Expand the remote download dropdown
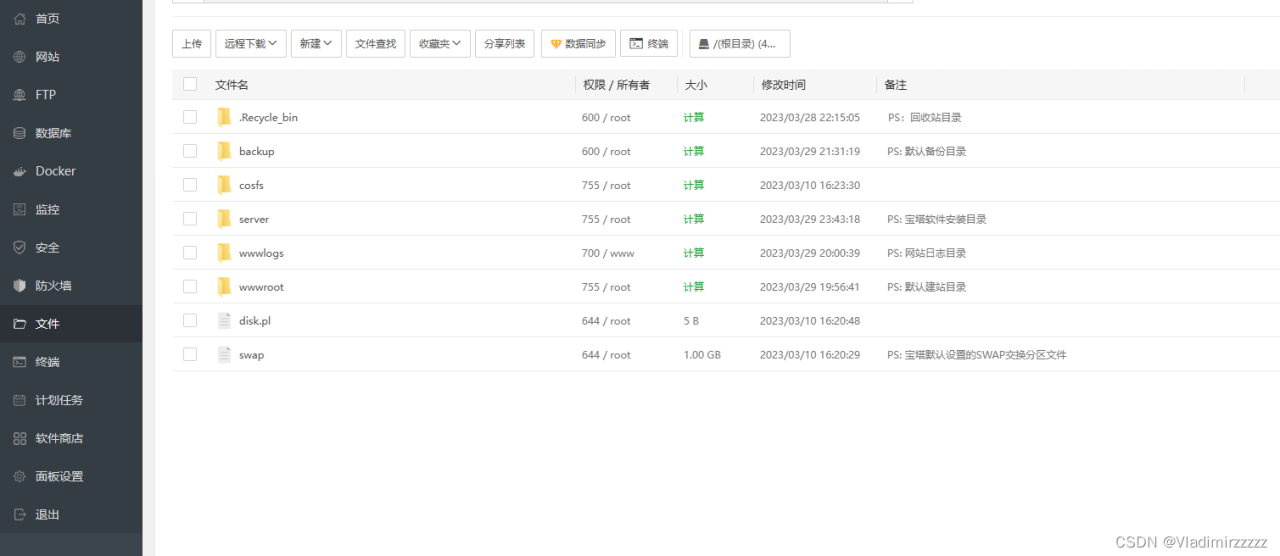The image size is (1280, 556). (251, 44)
